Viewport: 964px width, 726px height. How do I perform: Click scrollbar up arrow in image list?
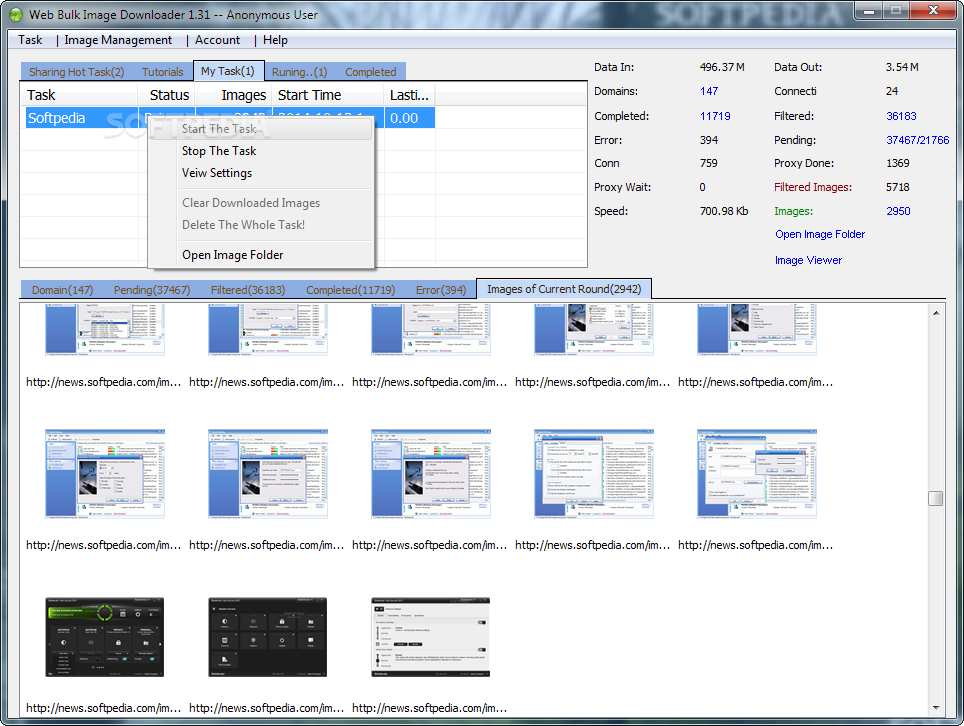[x=936, y=313]
